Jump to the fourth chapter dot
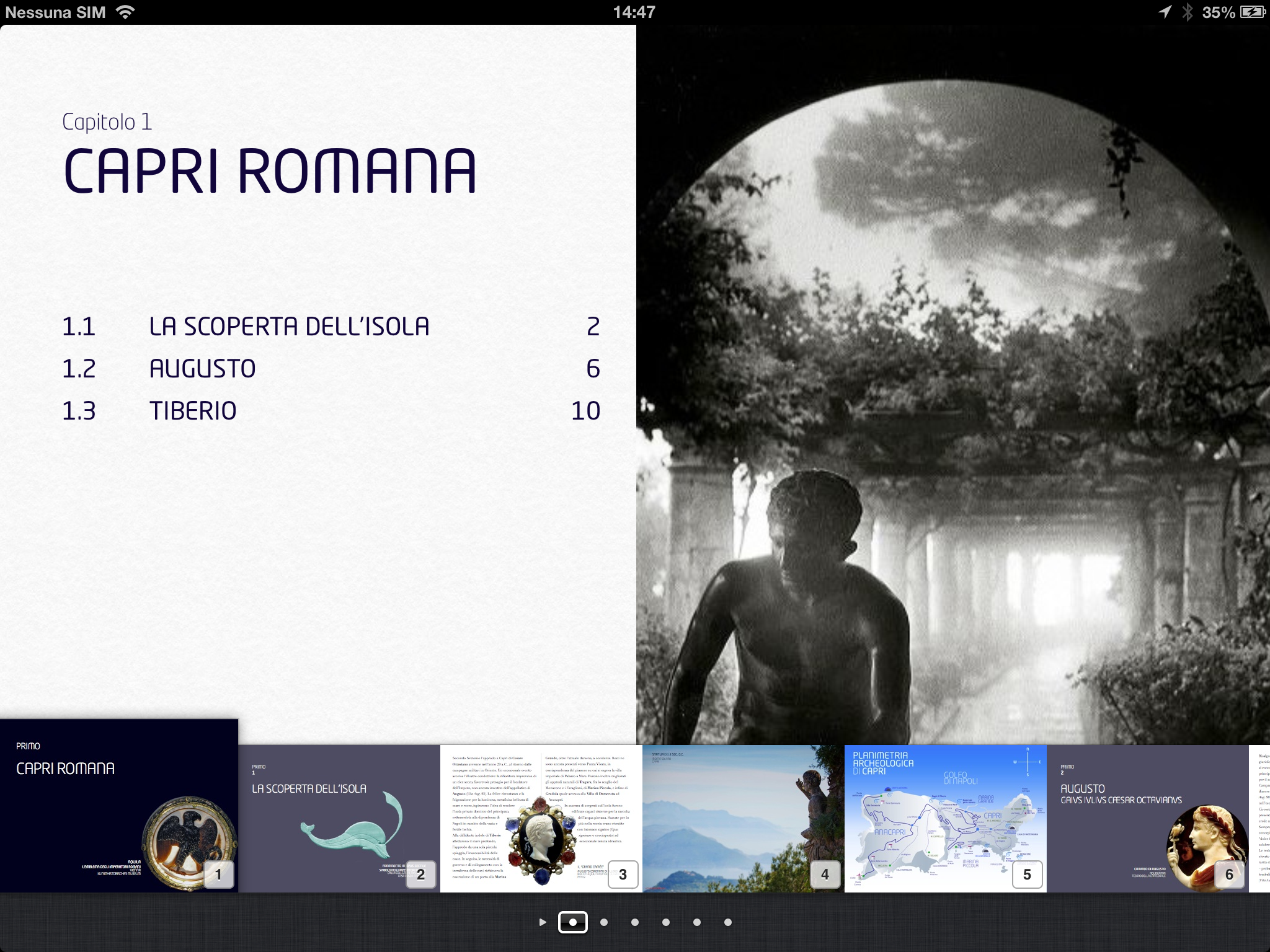The image size is (1270, 952). (666, 922)
